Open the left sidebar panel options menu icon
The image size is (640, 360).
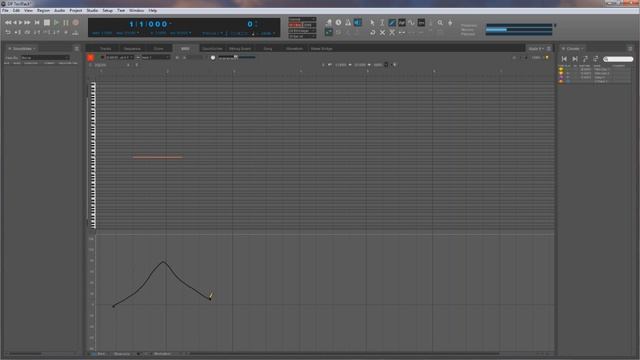[x=77, y=49]
